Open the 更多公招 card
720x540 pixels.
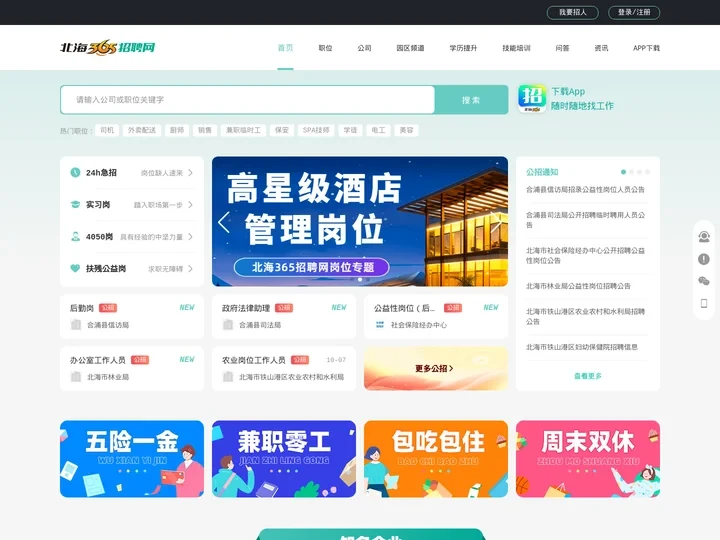click(x=436, y=368)
